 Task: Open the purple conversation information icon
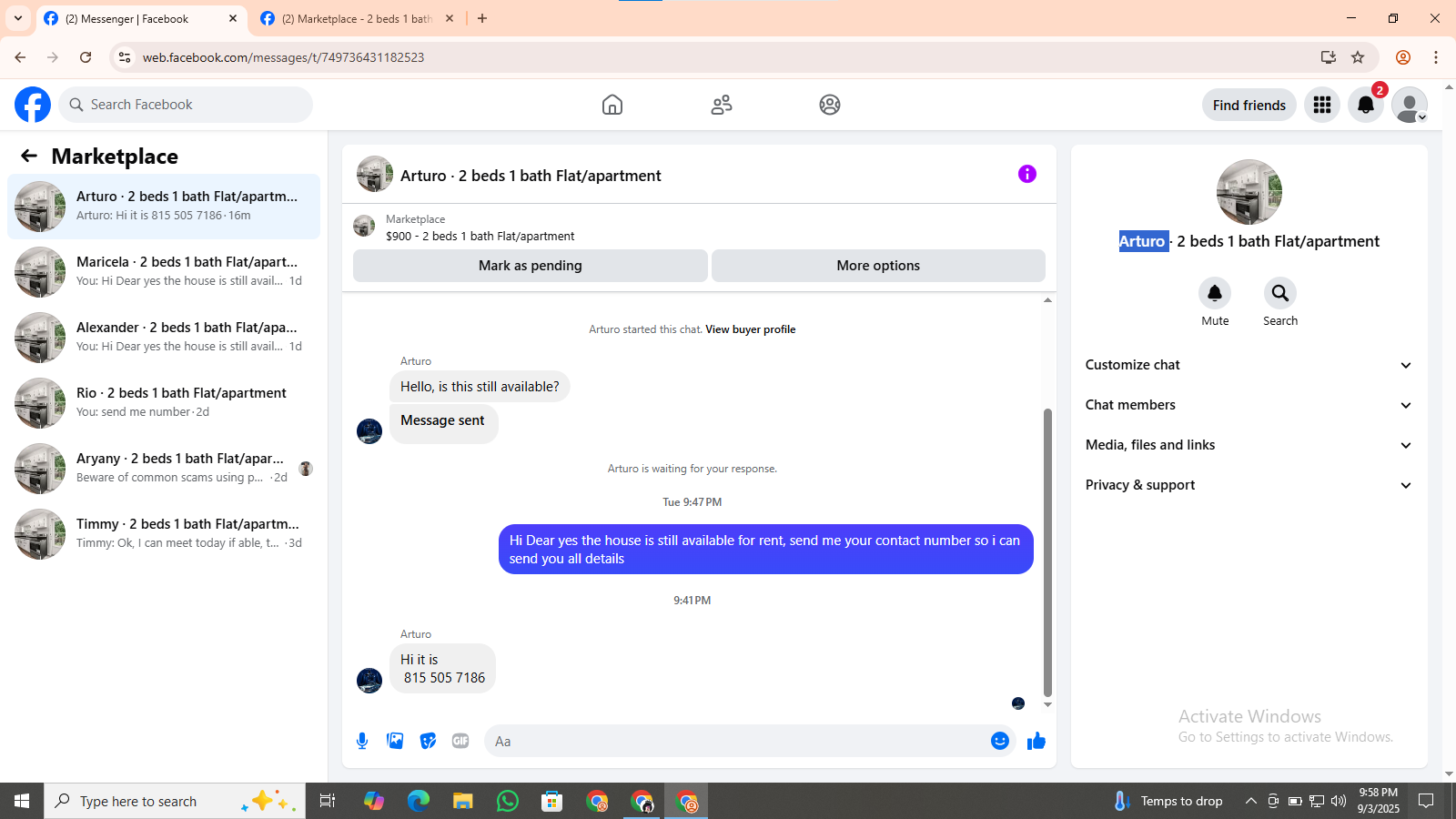(x=1027, y=174)
